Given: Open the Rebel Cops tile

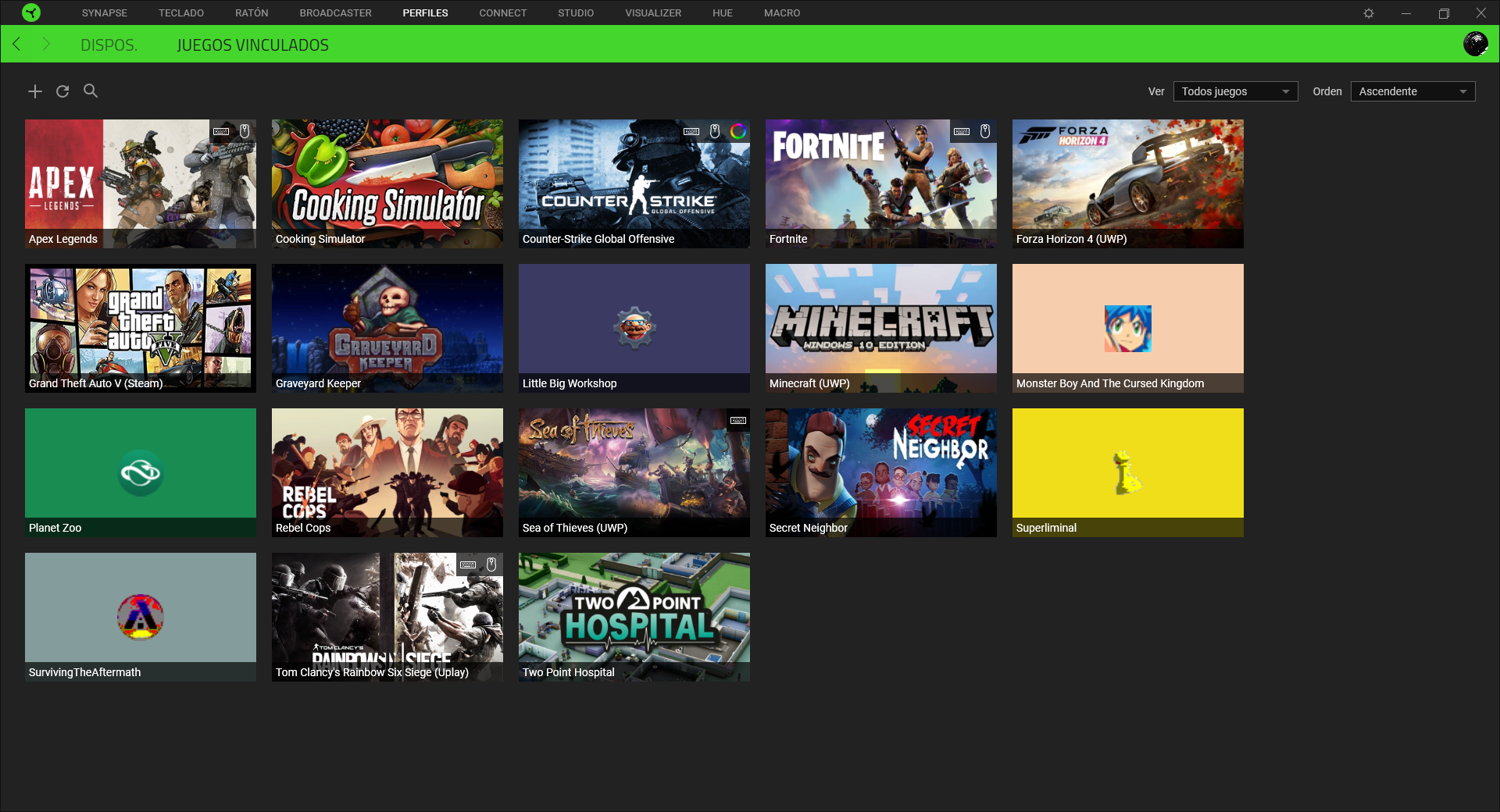Looking at the screenshot, I should coord(387,472).
